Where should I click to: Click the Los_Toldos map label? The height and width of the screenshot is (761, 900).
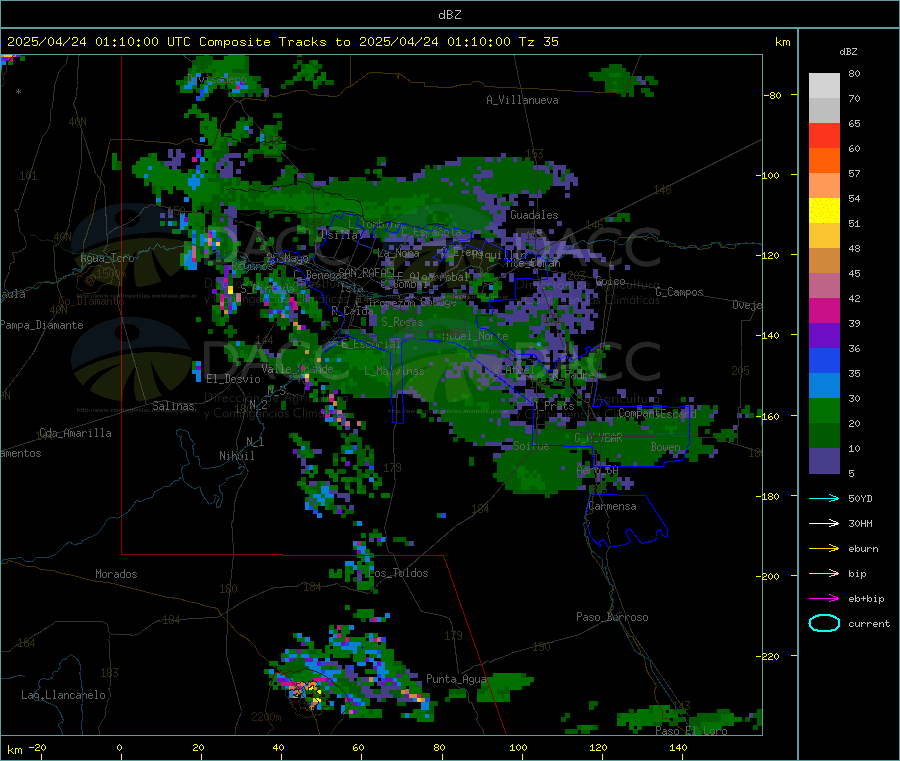pos(398,573)
